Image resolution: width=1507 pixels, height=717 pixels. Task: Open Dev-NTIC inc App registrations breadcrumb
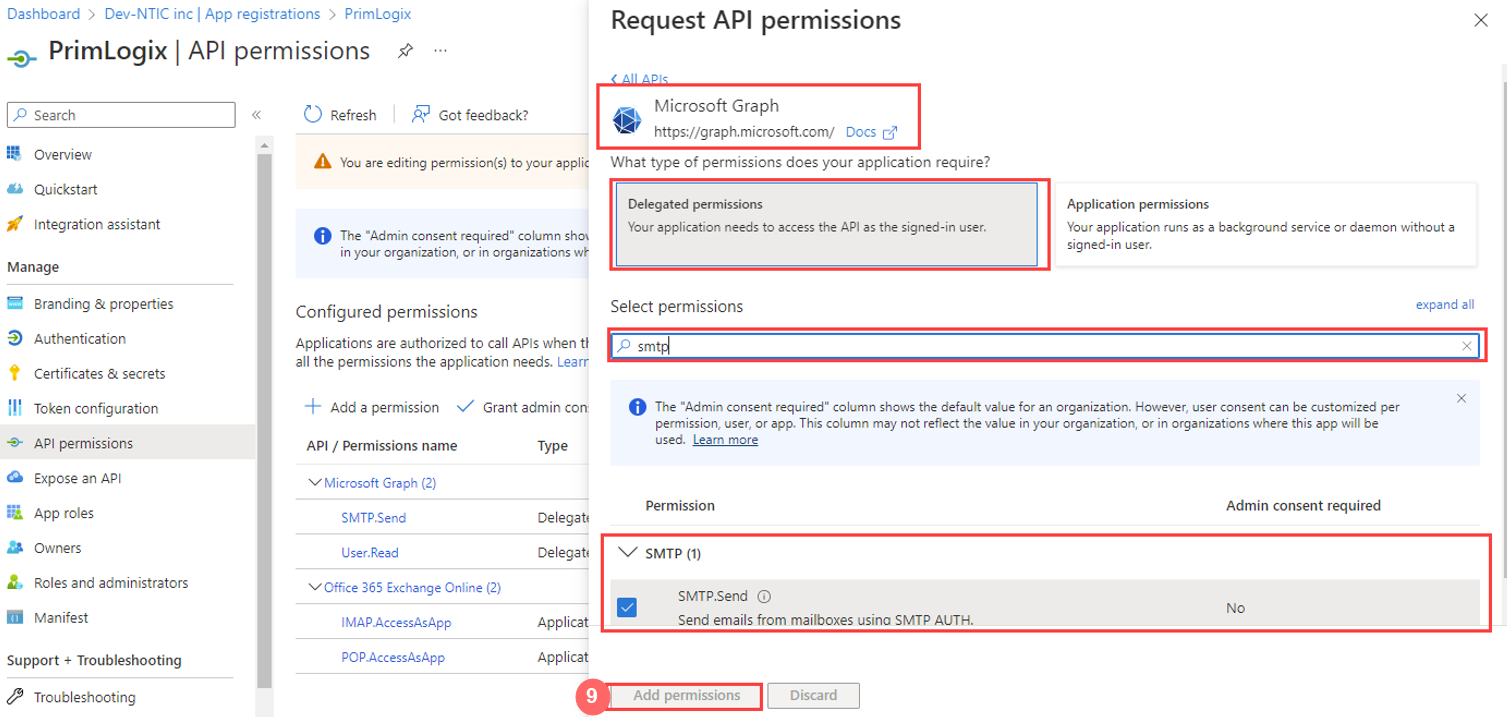click(212, 14)
